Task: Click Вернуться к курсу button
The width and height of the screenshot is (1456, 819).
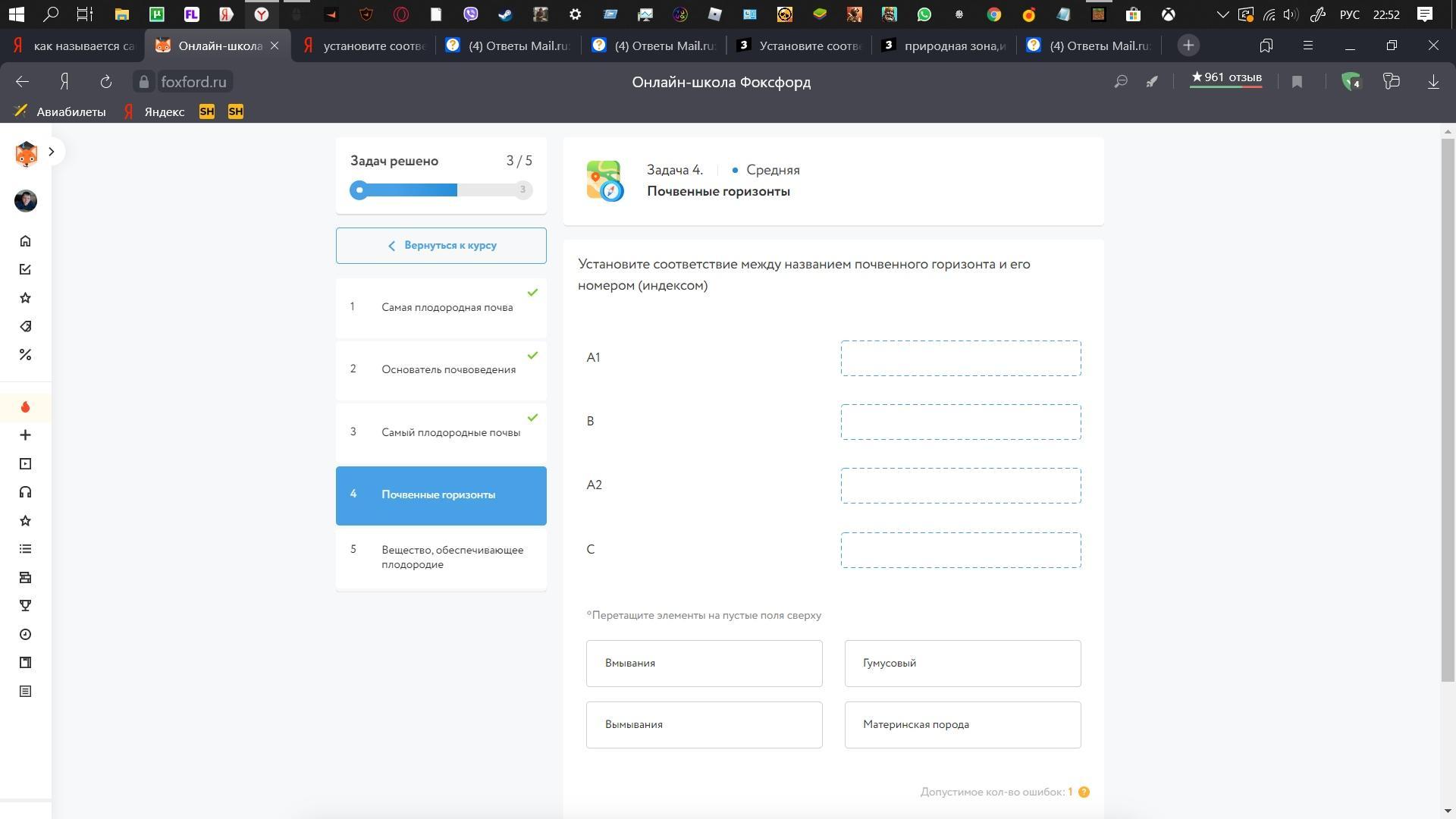Action: [441, 246]
